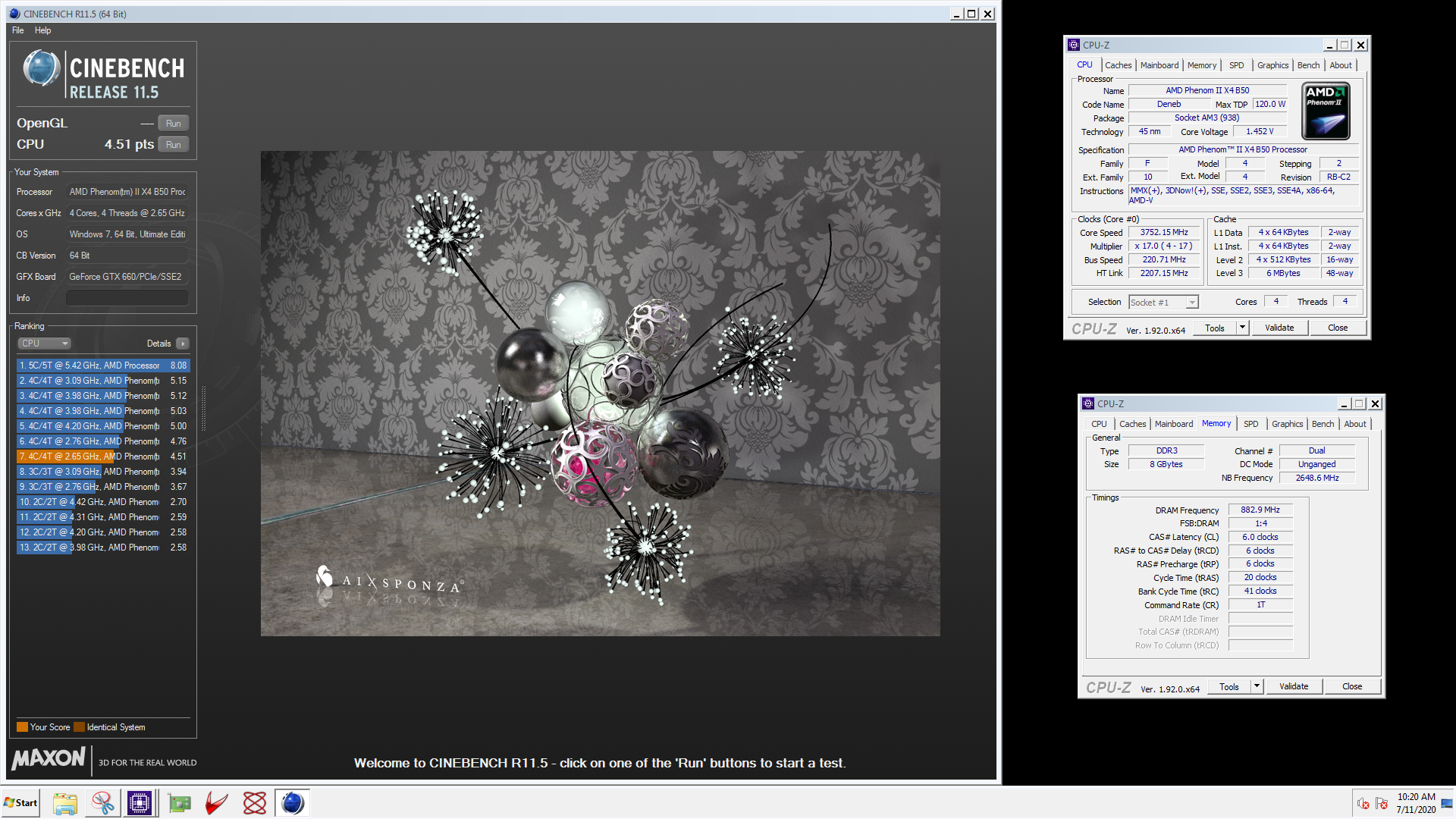Open About tab in upper CPU-Z window
Screen dimensions: 1456x819
[x=1341, y=65]
